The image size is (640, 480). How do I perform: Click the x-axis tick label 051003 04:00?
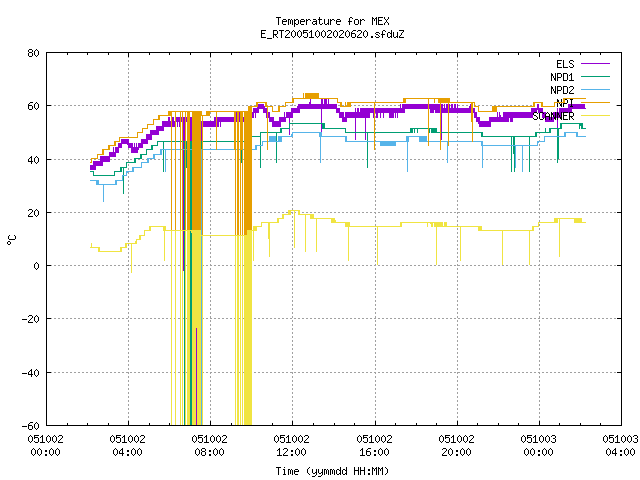620,445
